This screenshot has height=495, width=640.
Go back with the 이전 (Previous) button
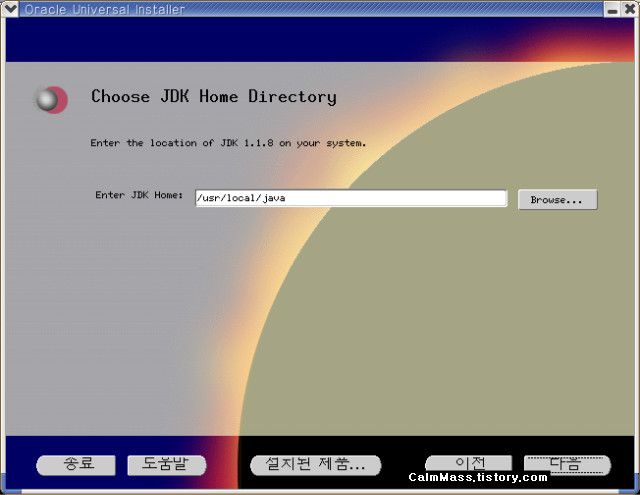(468, 464)
